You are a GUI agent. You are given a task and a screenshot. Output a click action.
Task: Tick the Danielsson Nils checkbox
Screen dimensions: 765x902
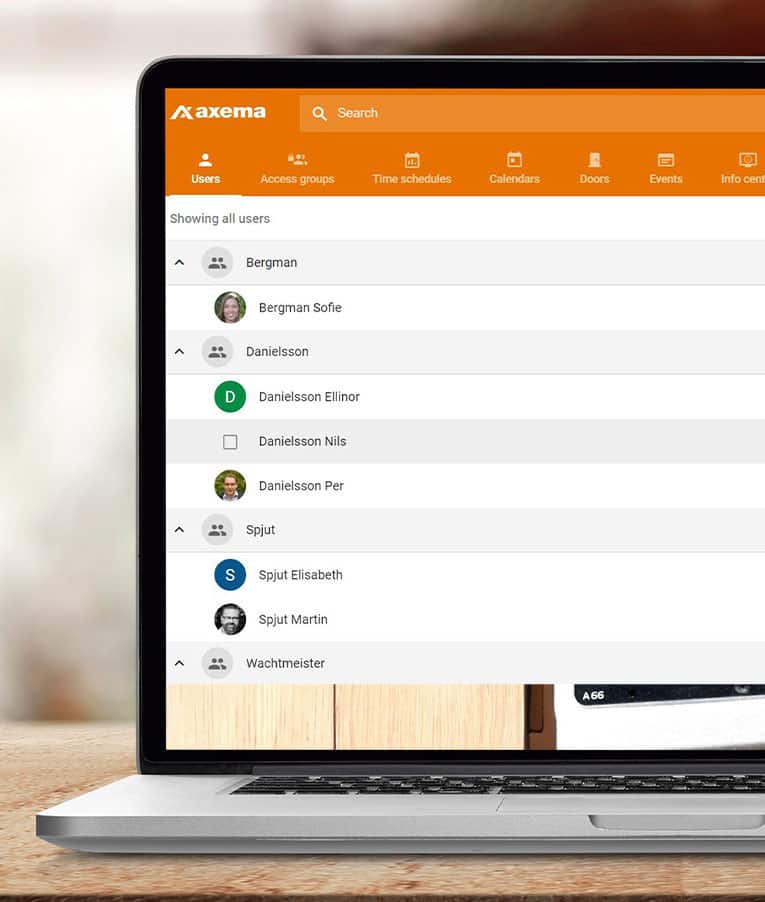point(230,441)
